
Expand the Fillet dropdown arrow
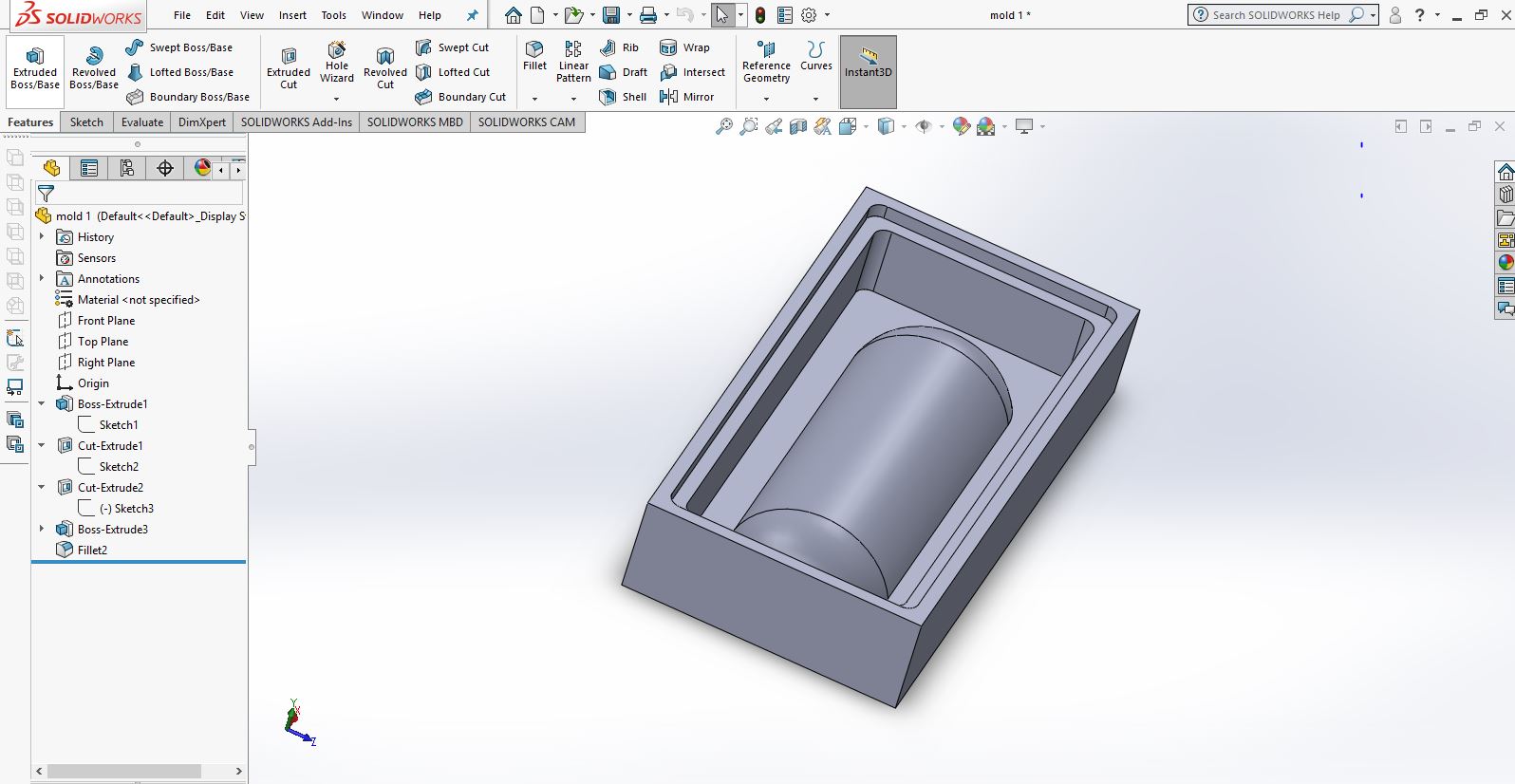coord(534,99)
